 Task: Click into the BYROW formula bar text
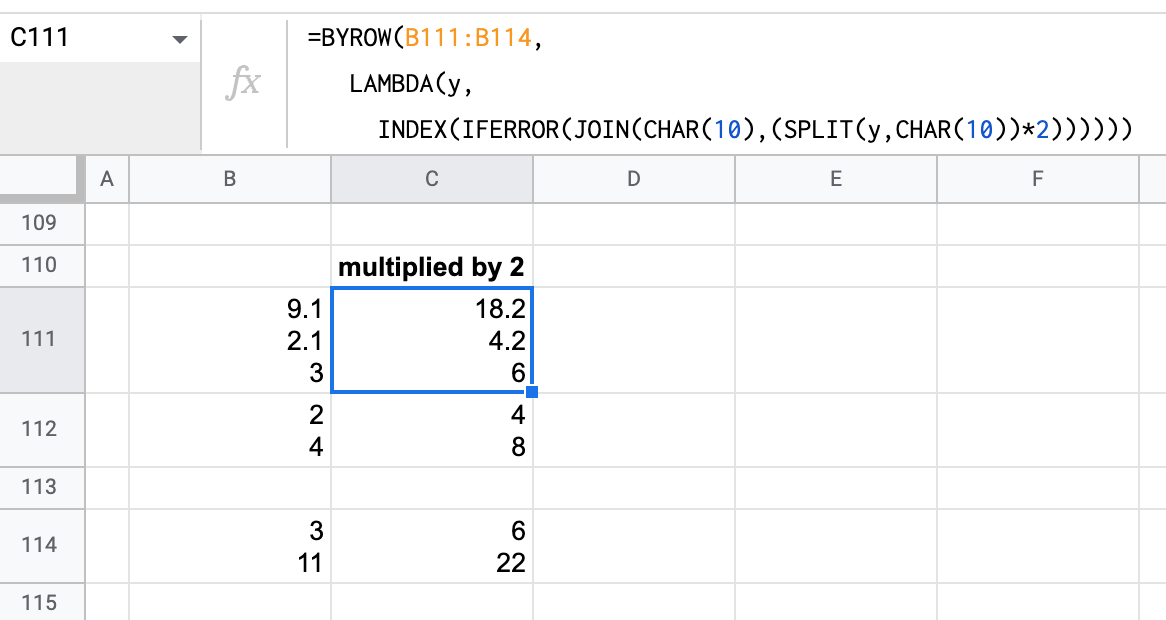point(718,83)
